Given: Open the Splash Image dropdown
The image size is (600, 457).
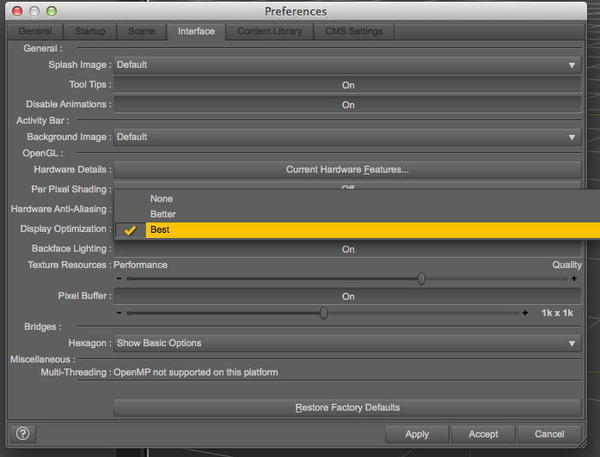Looking at the screenshot, I should point(347,65).
